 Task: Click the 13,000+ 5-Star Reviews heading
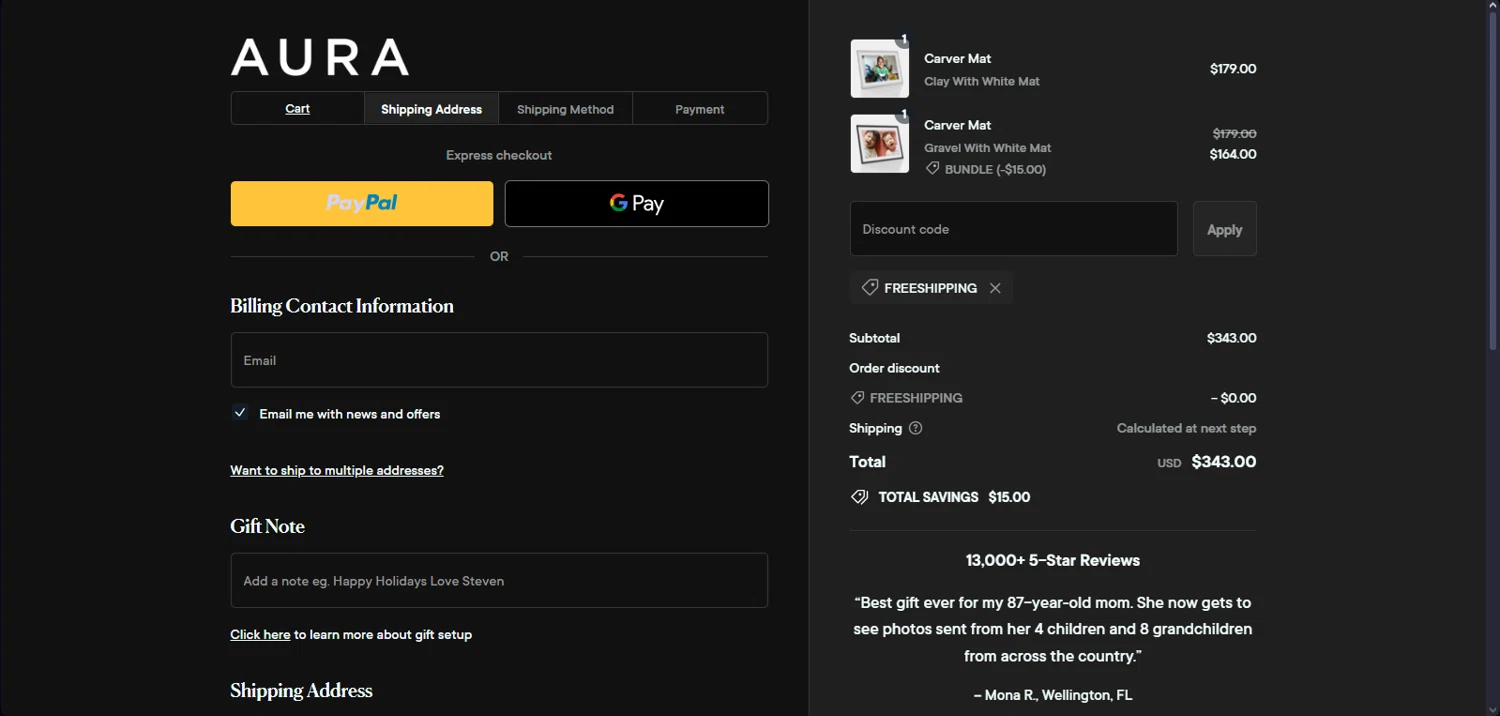click(1053, 560)
